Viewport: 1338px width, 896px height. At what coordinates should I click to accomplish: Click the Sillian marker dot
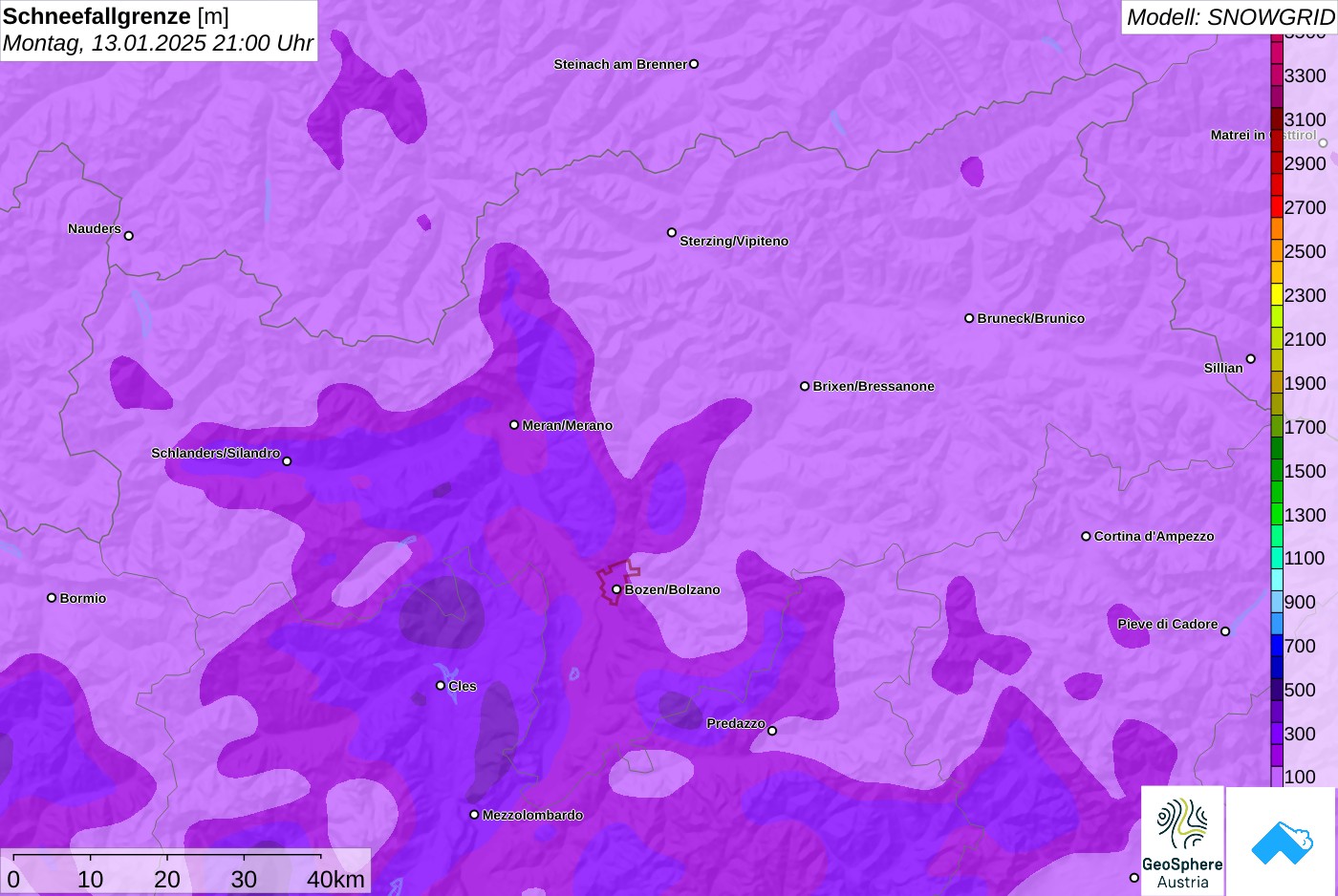click(x=1251, y=359)
